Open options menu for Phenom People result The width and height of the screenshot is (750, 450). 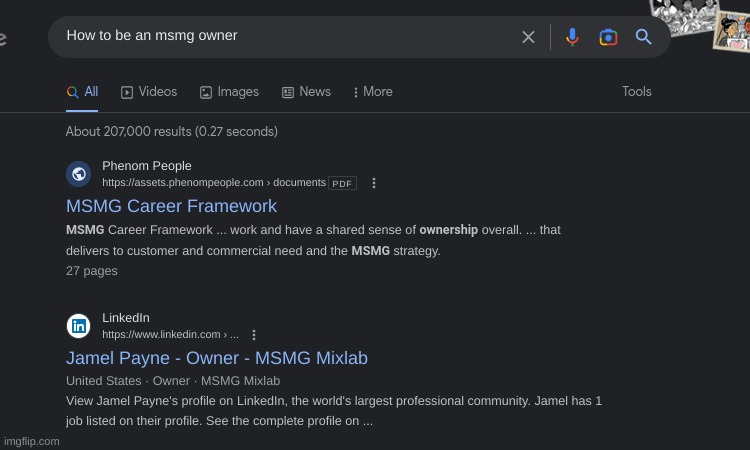(374, 183)
